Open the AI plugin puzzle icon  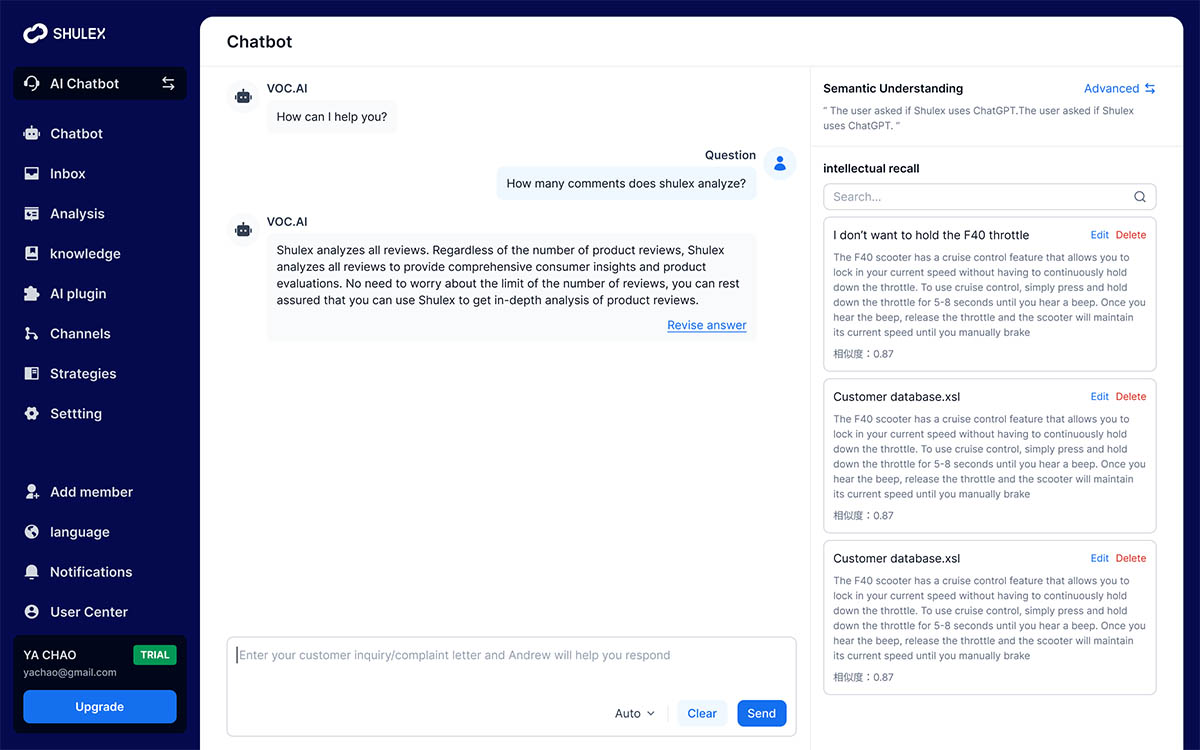point(32,294)
